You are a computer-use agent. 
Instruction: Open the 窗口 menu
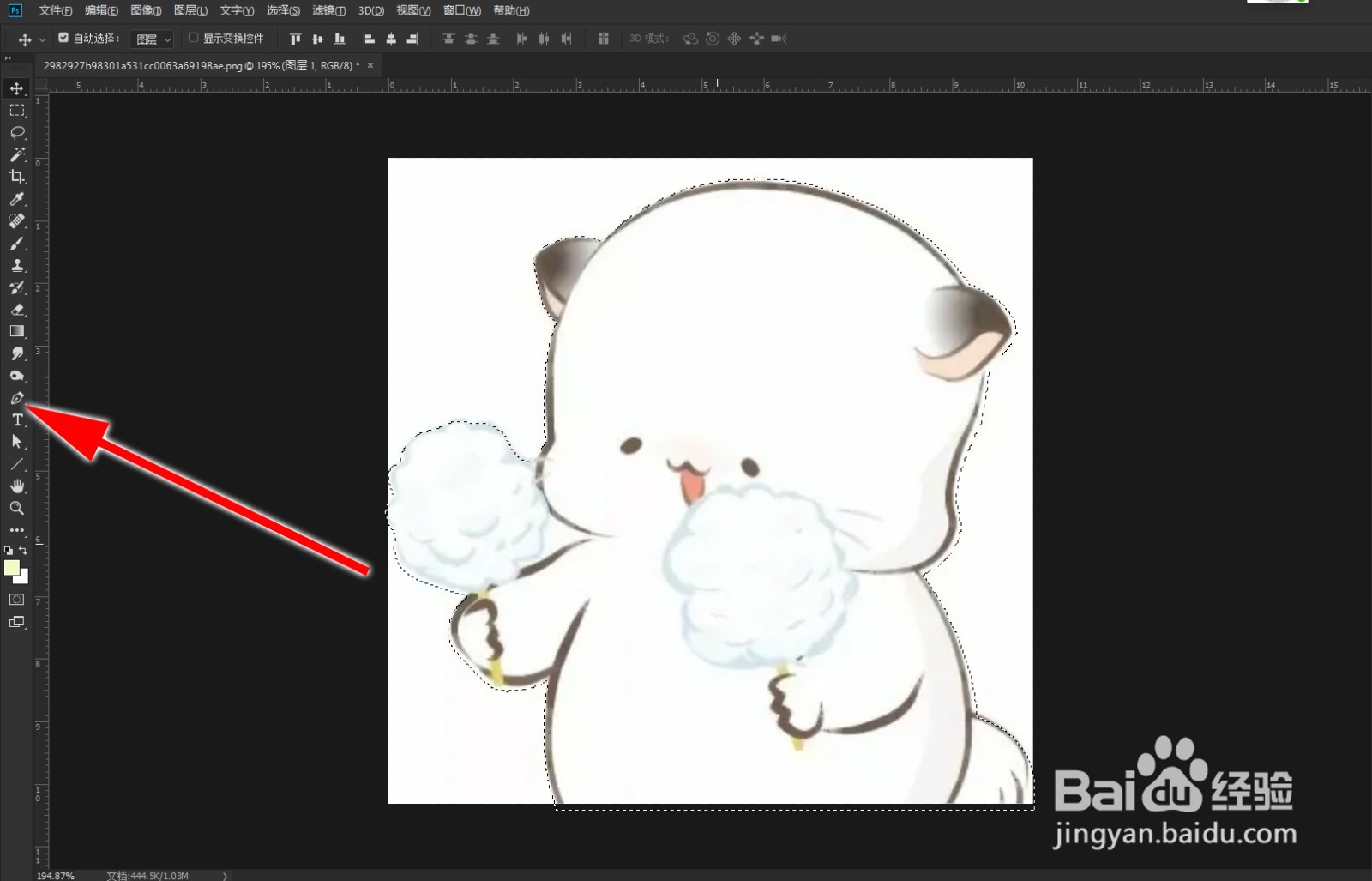point(461,10)
